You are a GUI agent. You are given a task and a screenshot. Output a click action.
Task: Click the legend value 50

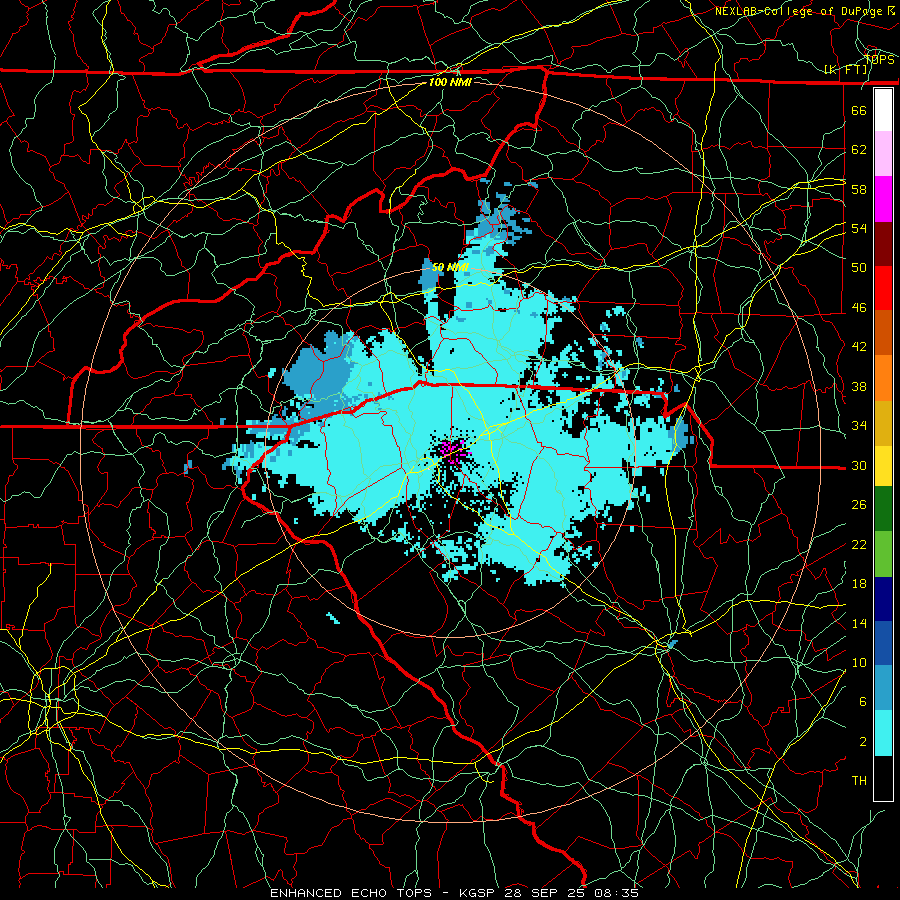tap(859, 268)
